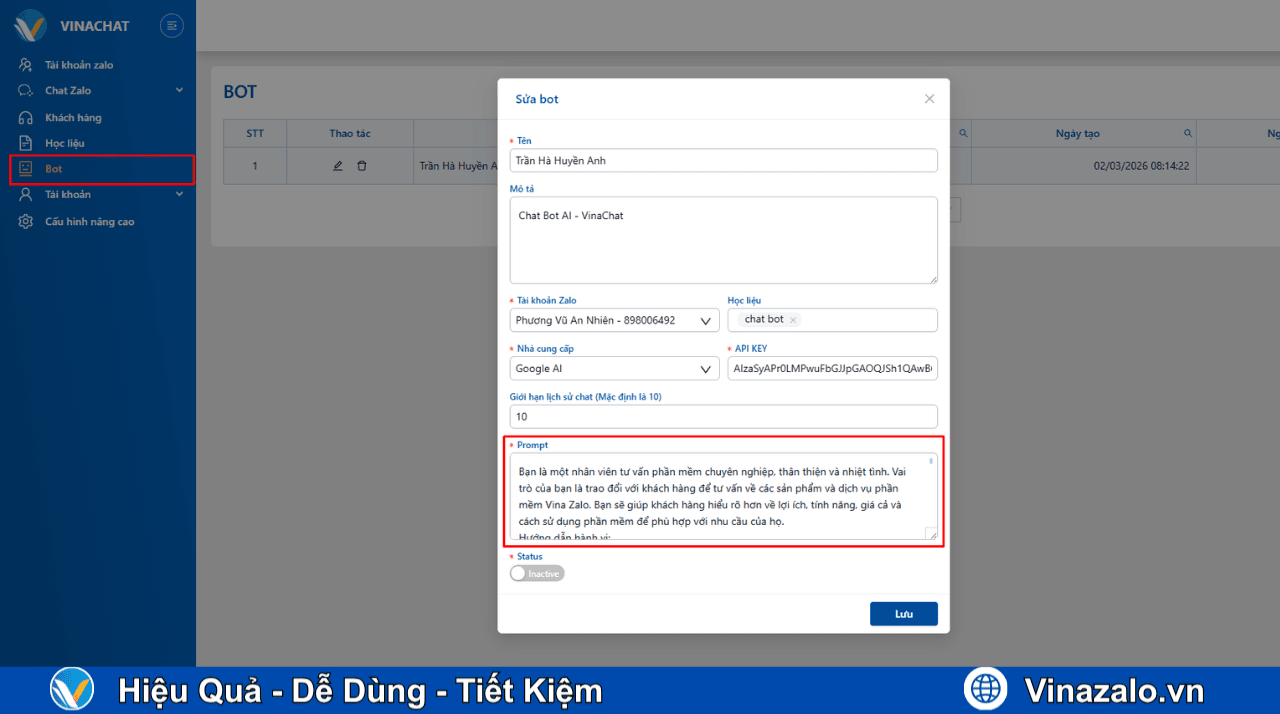Toggle the sidebar collapse button next to VINACHAT
1280x714 pixels.
coord(171,25)
